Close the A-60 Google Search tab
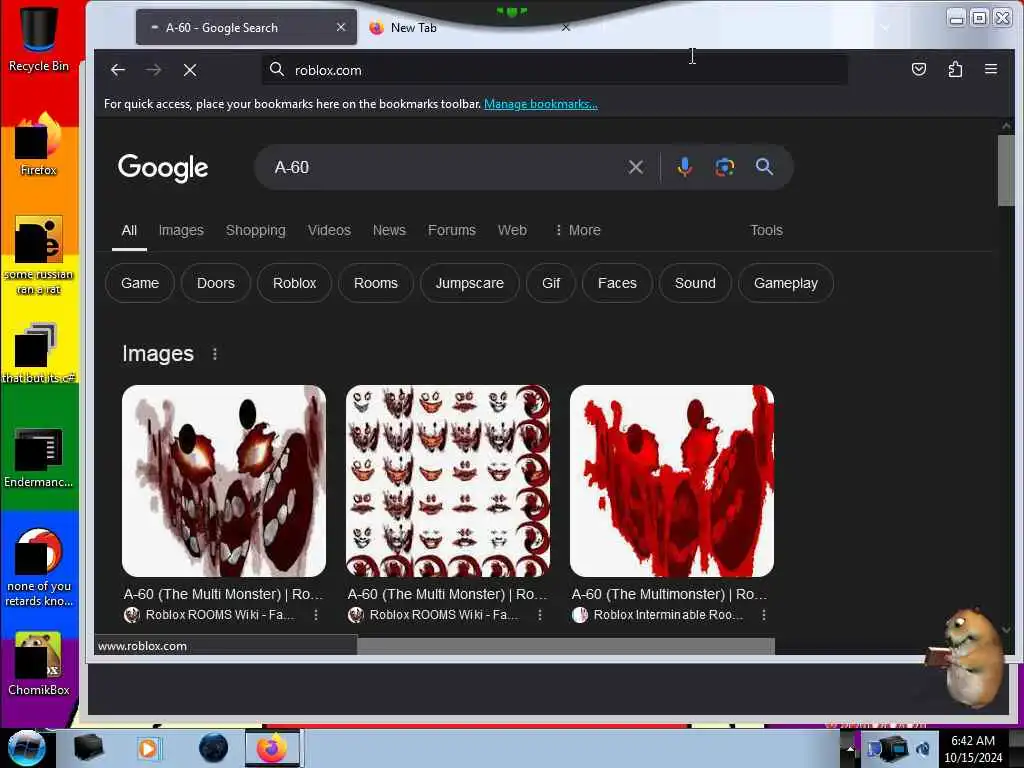 (x=340, y=27)
